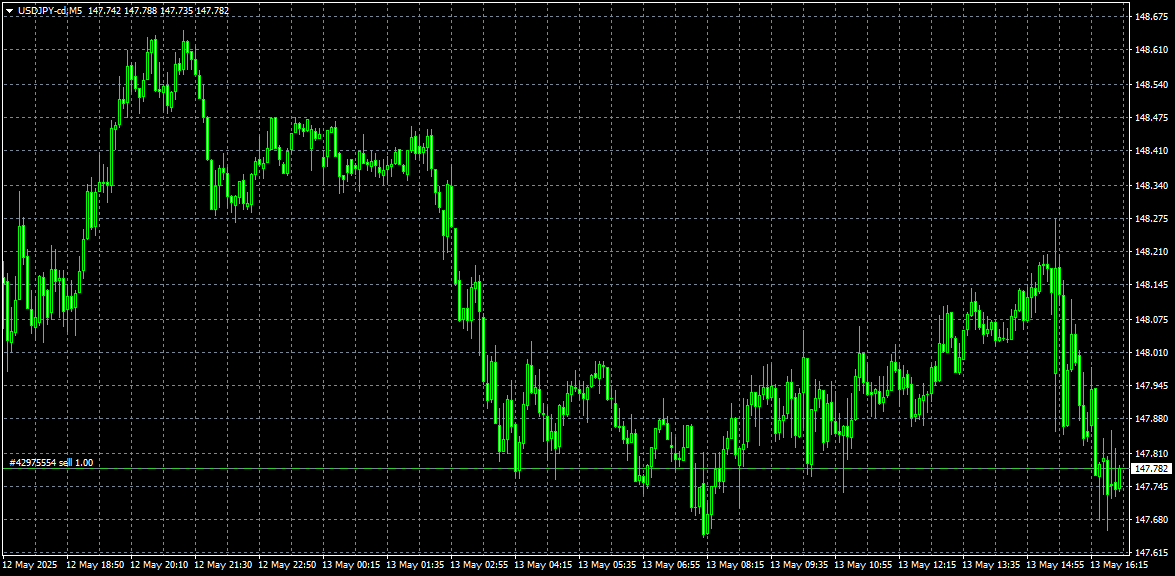Click the 148.275 price axis label
Viewport: 1175px width, 576px height.
click(1153, 219)
